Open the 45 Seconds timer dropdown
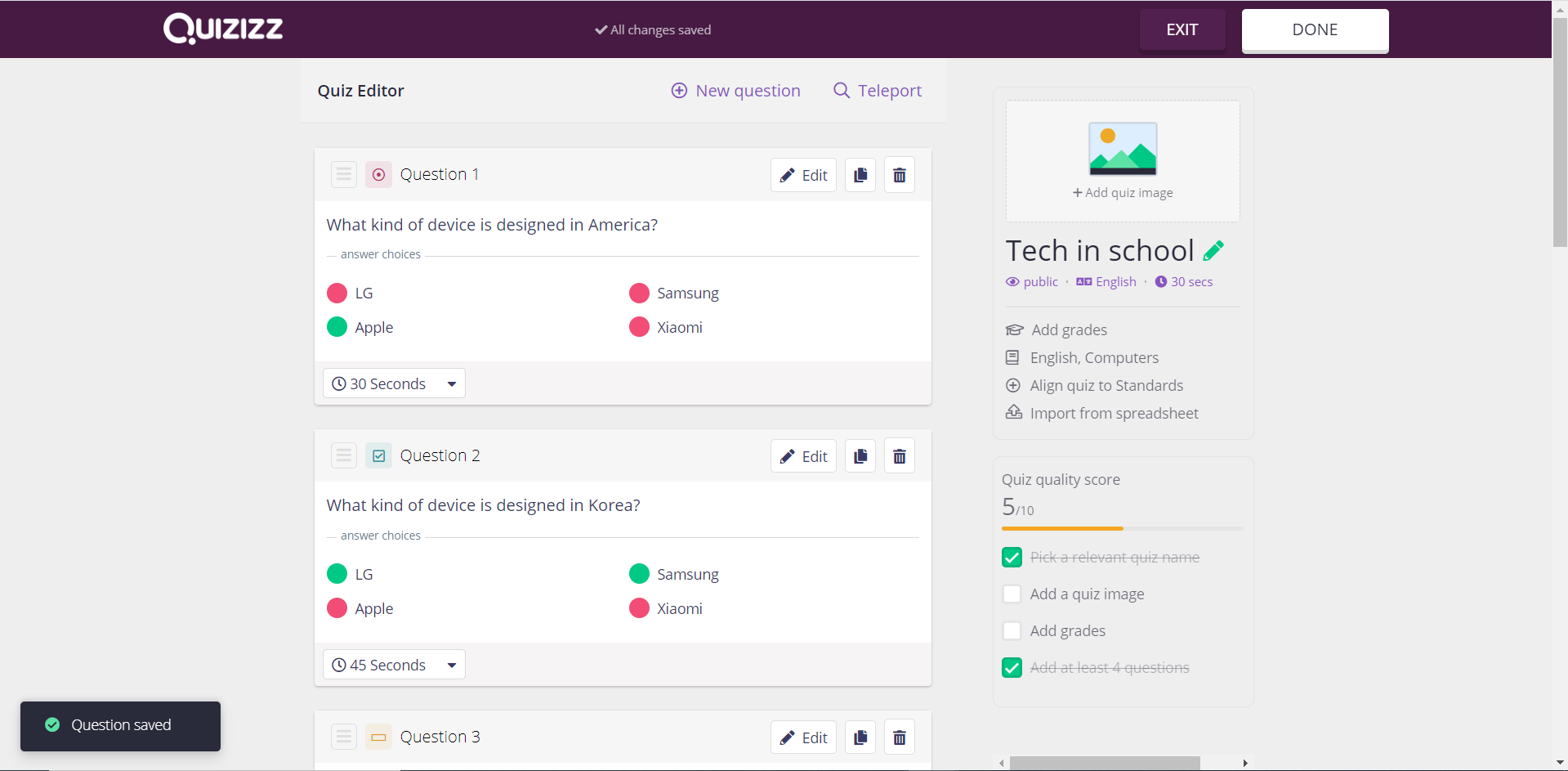The height and width of the screenshot is (771, 1568). tap(450, 664)
